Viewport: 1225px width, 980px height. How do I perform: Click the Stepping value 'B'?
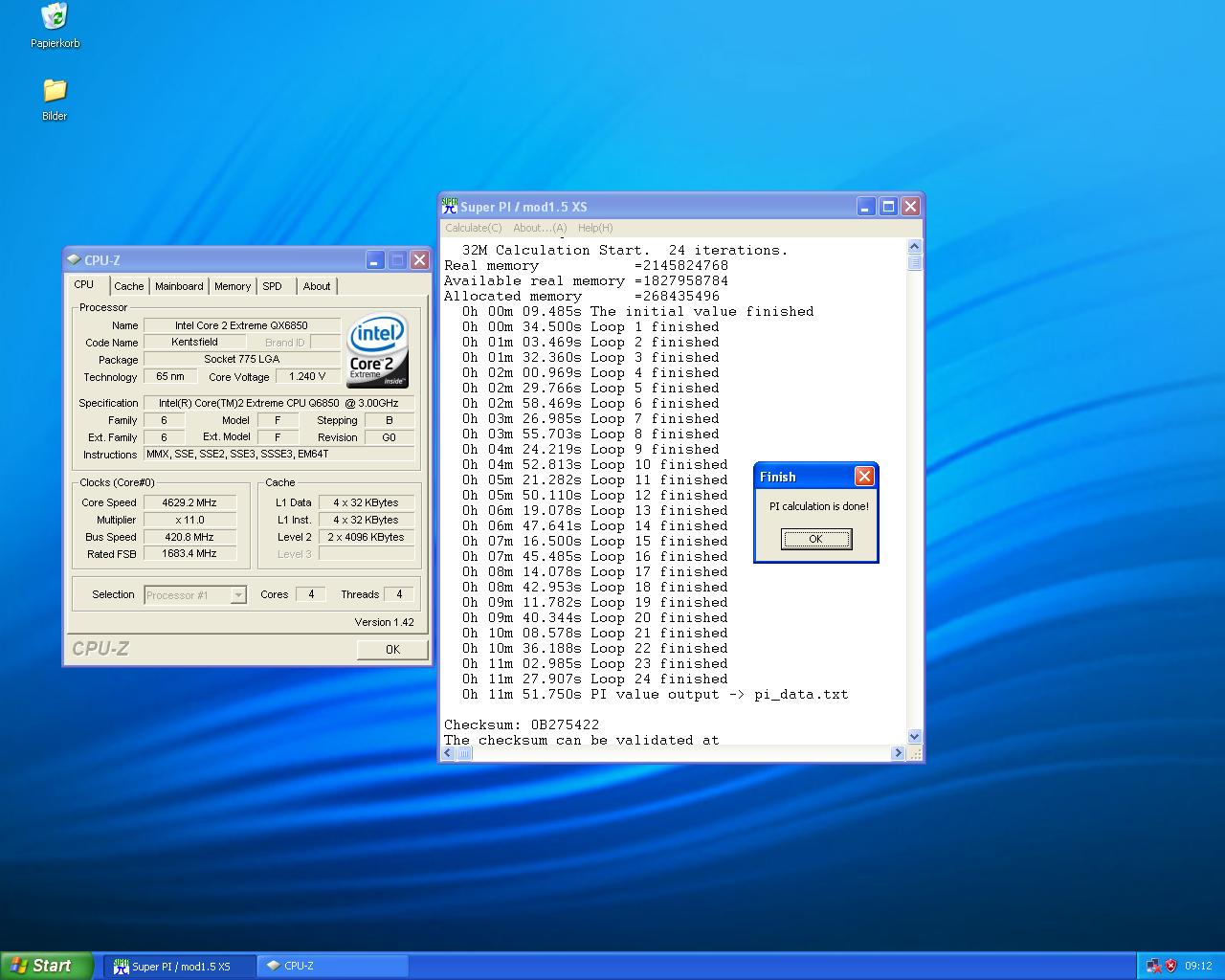pyautogui.click(x=390, y=420)
